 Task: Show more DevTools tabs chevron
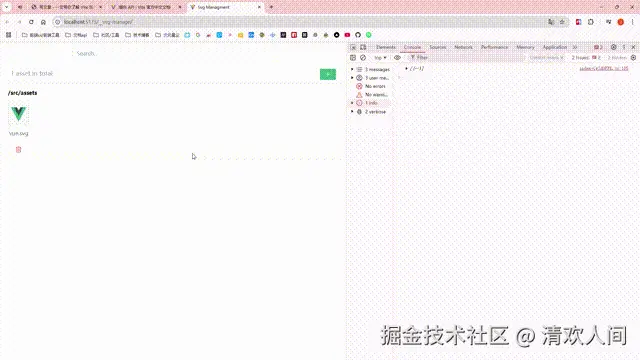click(575, 47)
